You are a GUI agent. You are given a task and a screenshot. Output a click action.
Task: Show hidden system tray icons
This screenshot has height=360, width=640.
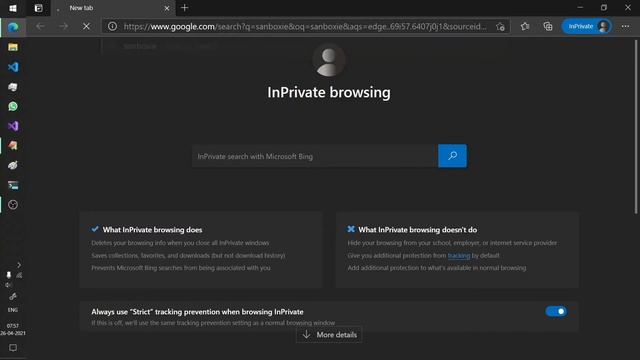19,265
